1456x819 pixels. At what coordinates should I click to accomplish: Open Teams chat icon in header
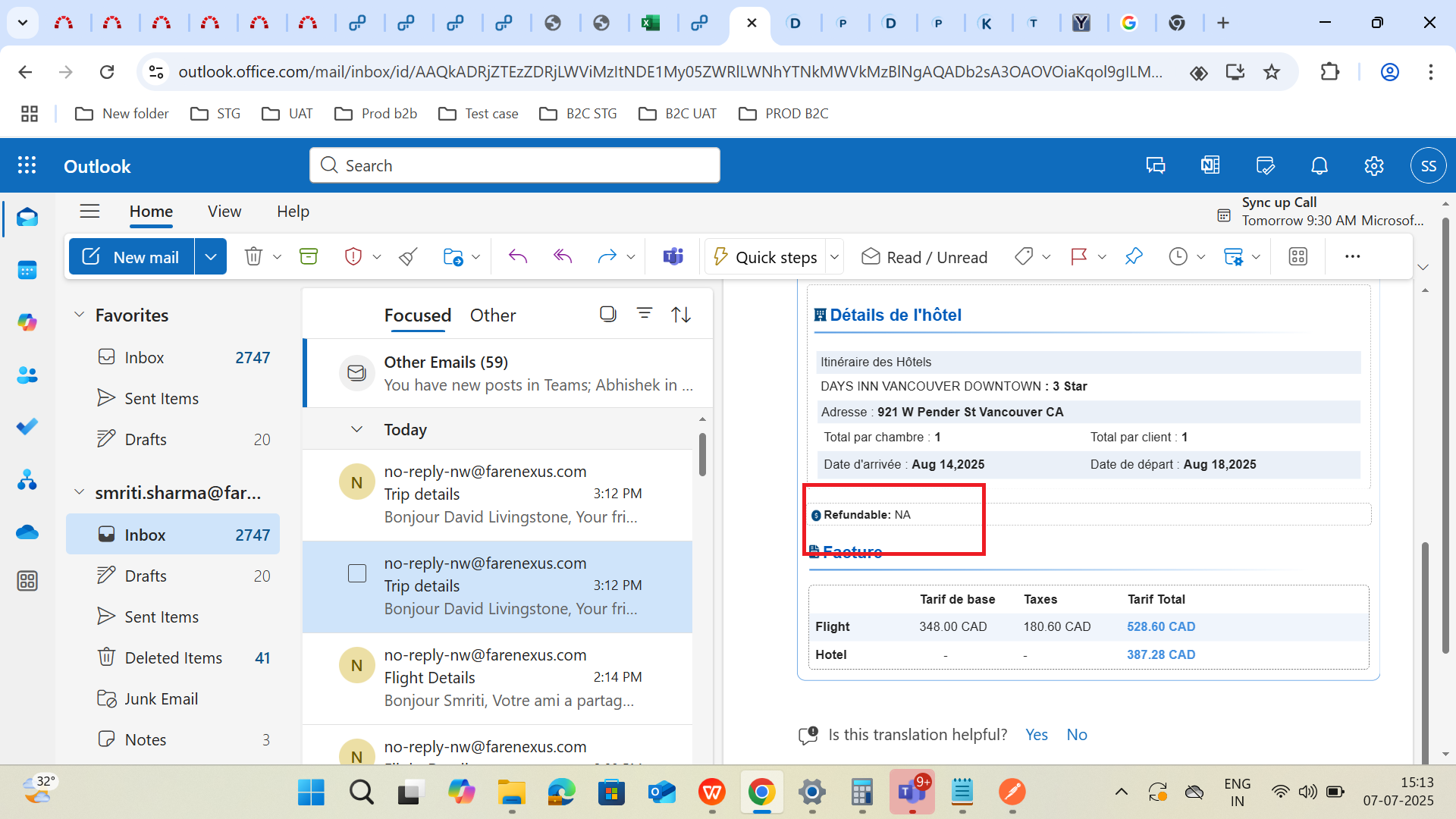1156,166
